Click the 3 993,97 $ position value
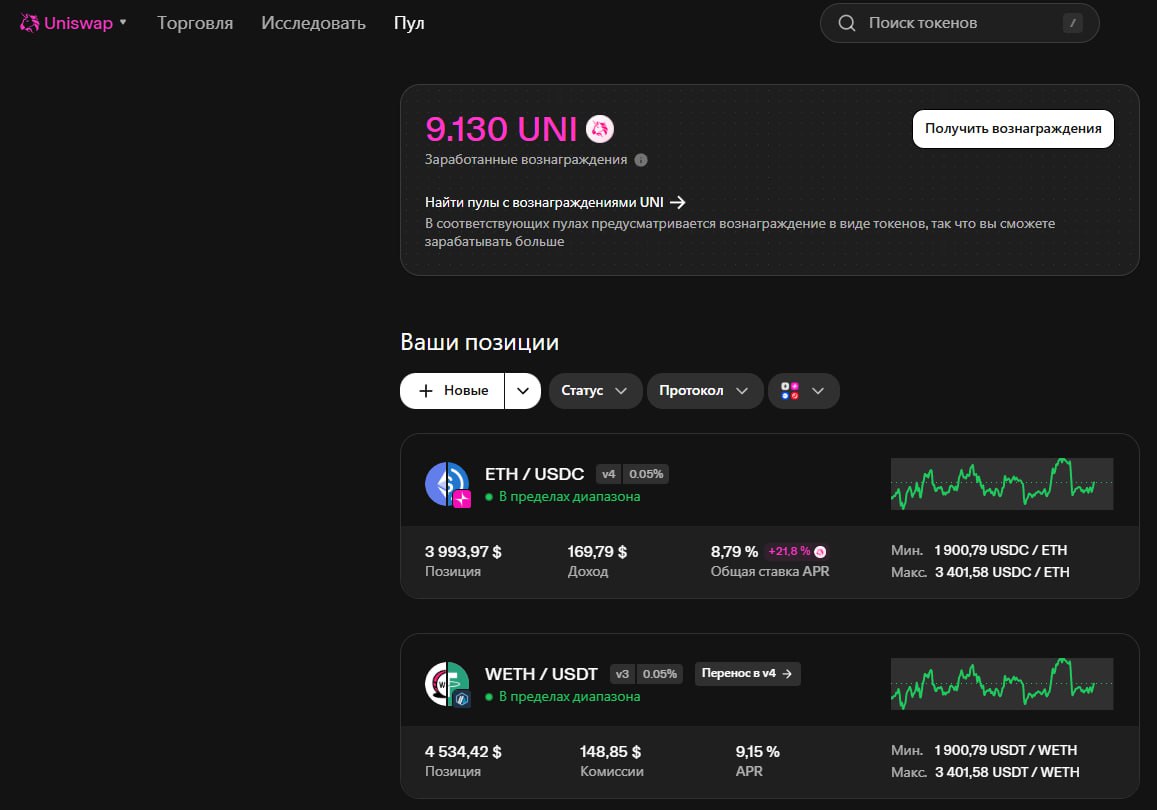Image resolution: width=1157 pixels, height=810 pixels. 463,552
